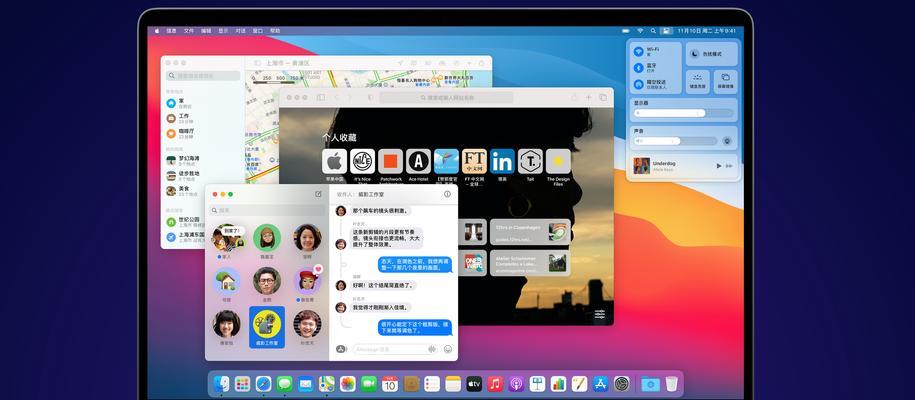Launch FaceTime from the Dock

(x=369, y=384)
